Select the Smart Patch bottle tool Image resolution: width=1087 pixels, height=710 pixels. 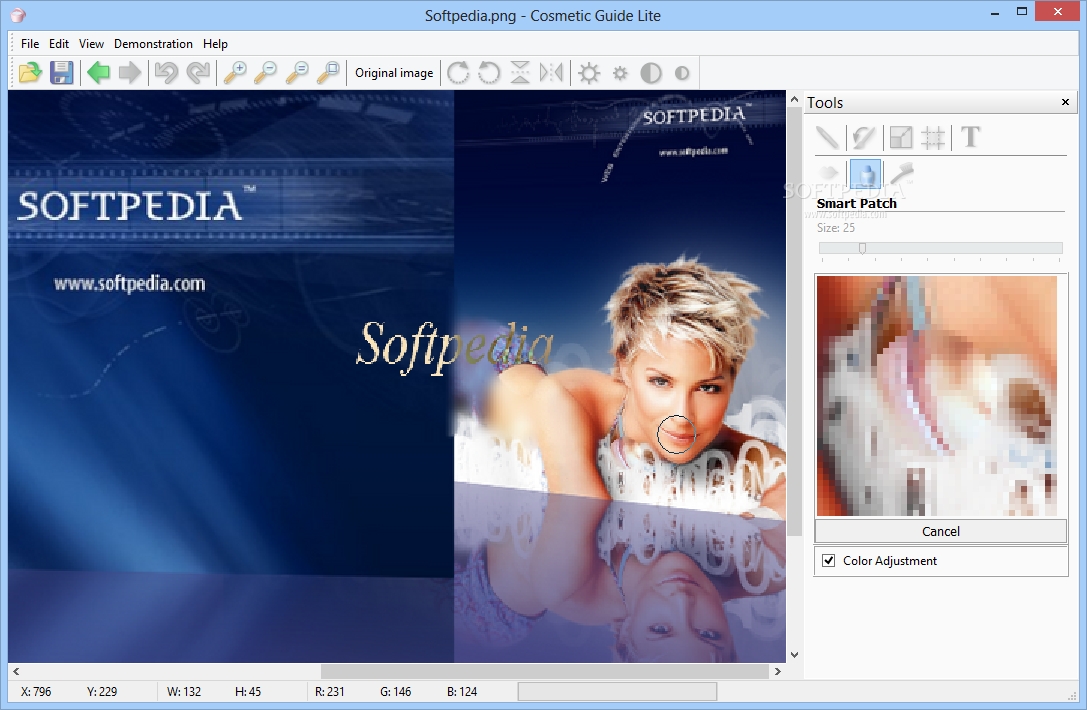point(865,173)
